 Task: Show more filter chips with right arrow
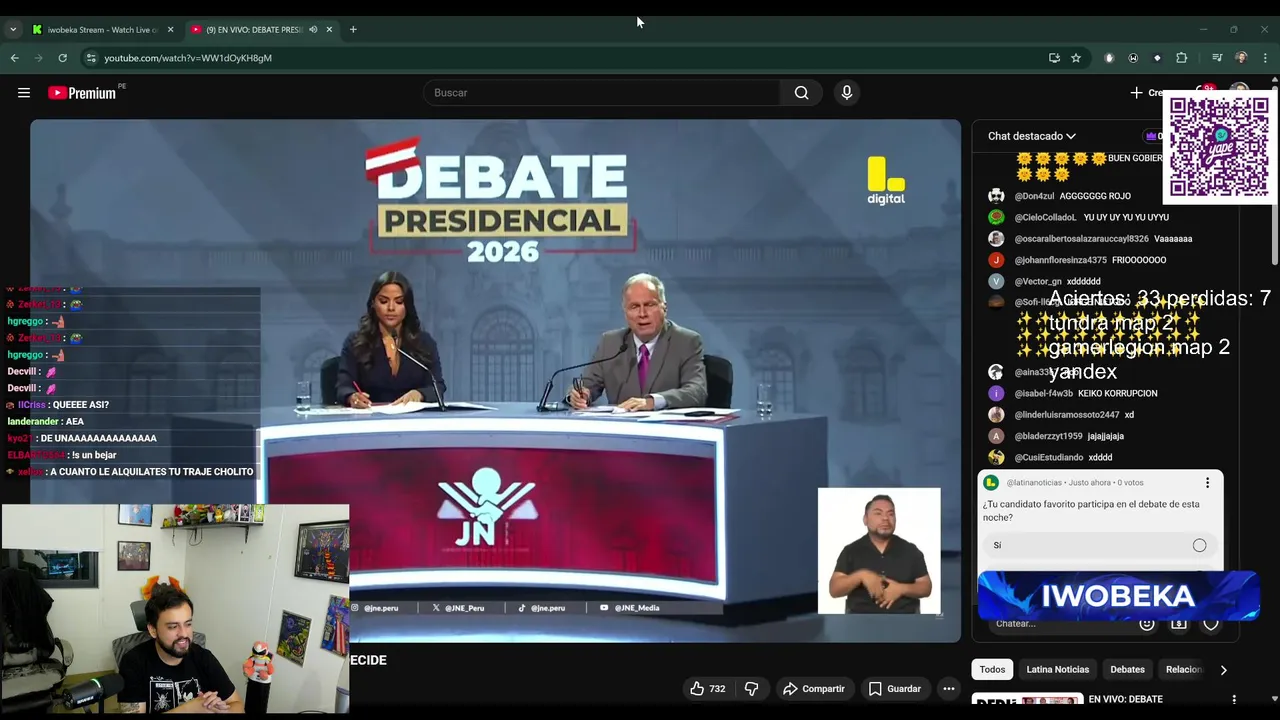[1223, 670]
